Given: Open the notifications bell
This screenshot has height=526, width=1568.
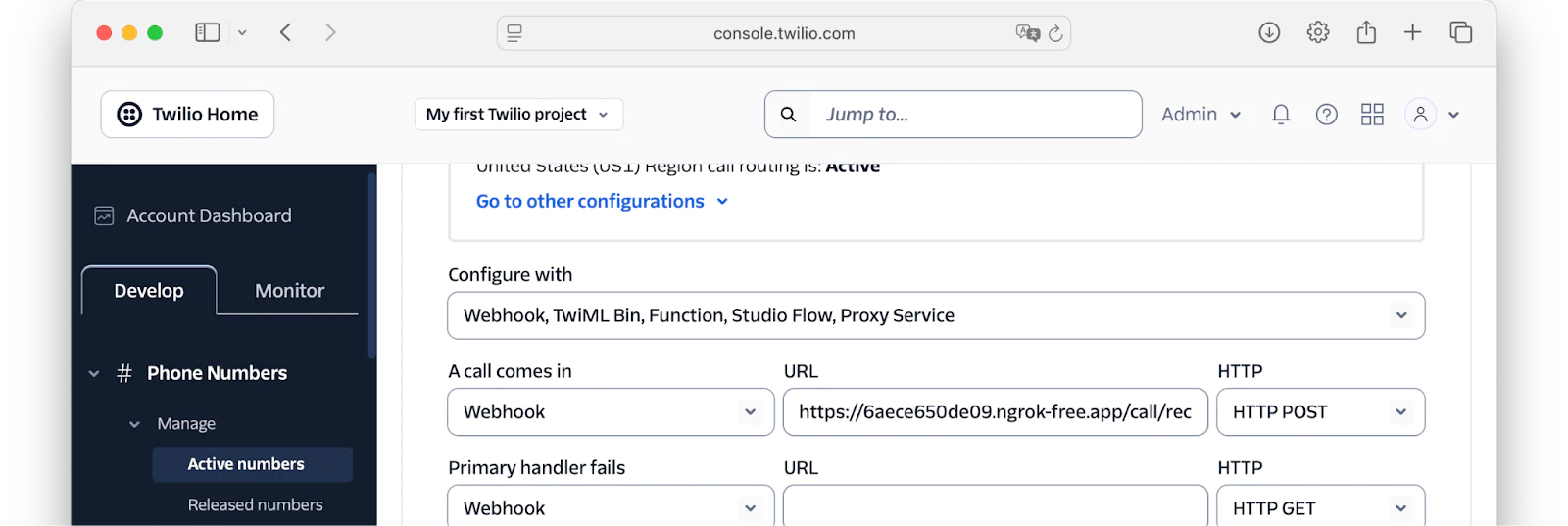Looking at the screenshot, I should pos(1281,115).
